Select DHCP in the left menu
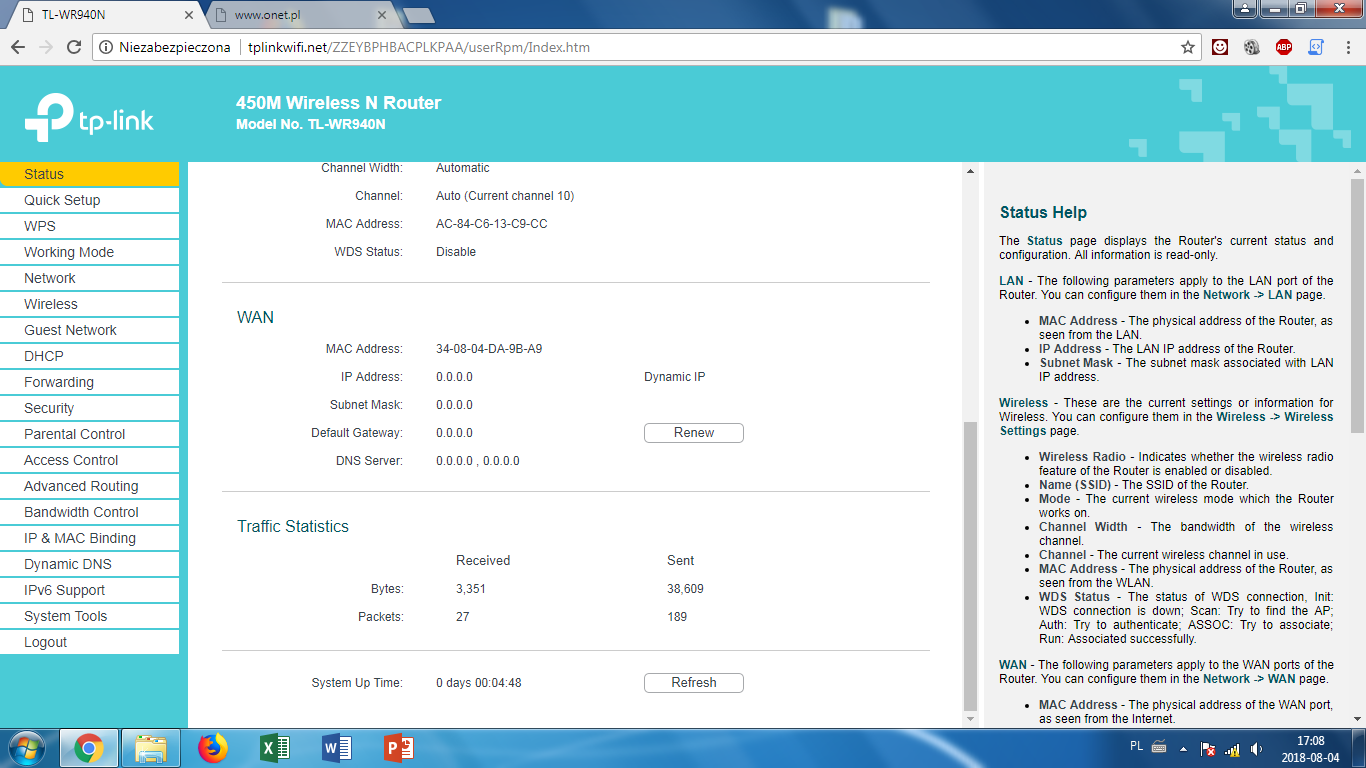 pos(44,356)
